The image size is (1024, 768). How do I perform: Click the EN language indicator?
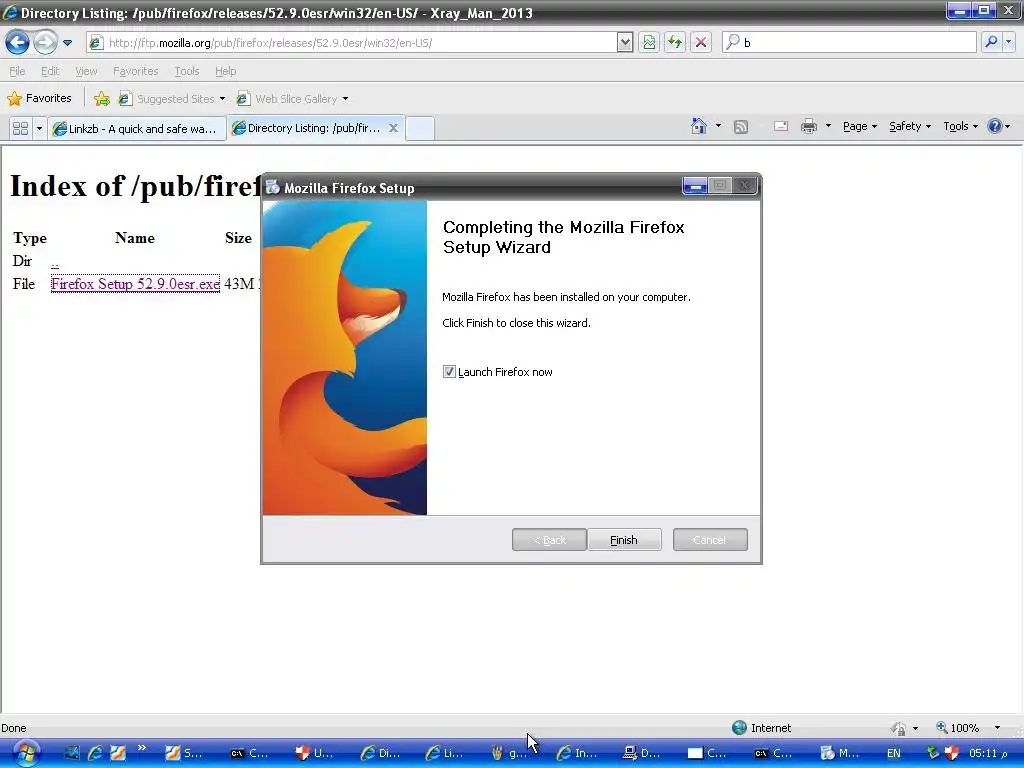(x=893, y=753)
